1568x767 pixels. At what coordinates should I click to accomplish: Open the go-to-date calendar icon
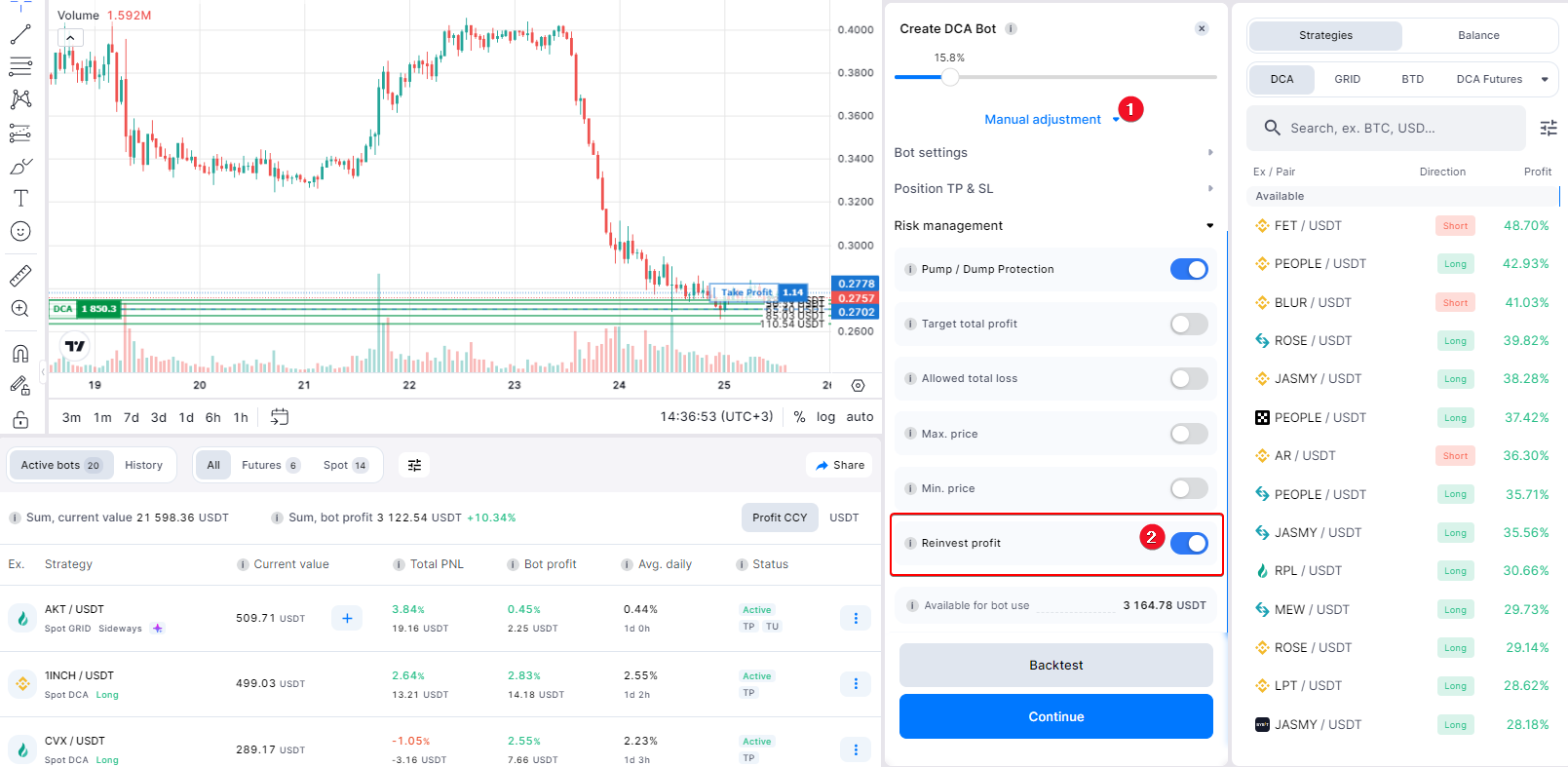click(x=280, y=417)
